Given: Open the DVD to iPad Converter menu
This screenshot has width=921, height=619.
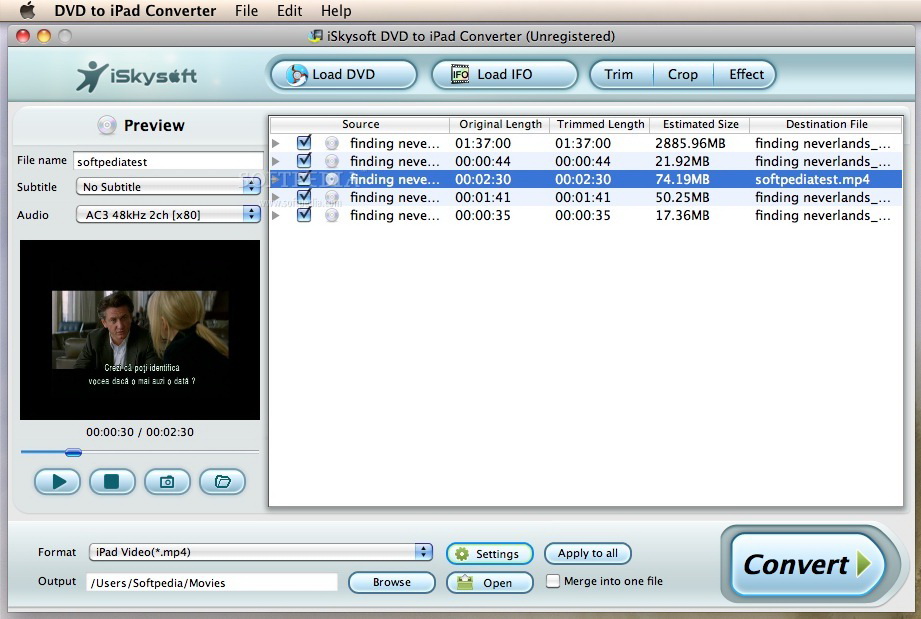Looking at the screenshot, I should [135, 11].
